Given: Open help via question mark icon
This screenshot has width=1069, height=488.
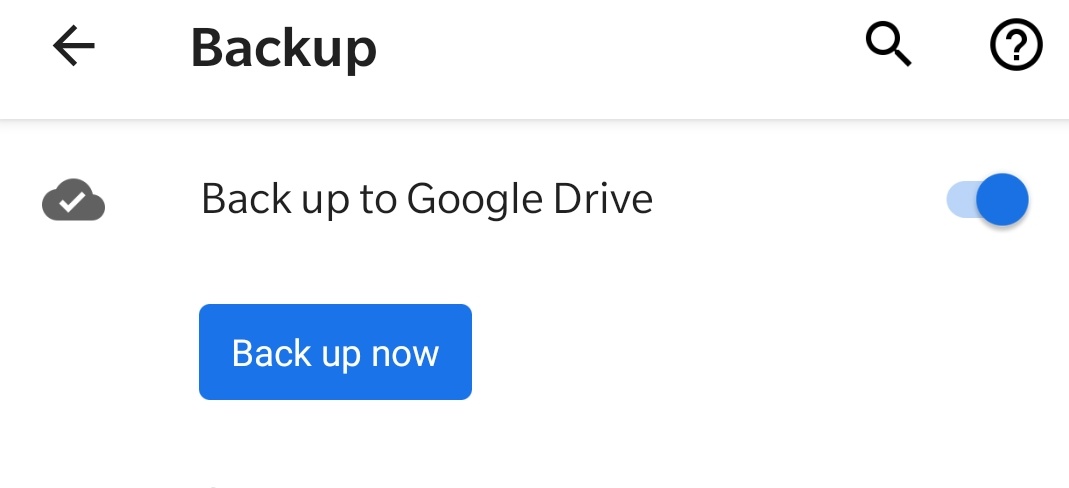Looking at the screenshot, I should (1016, 45).
